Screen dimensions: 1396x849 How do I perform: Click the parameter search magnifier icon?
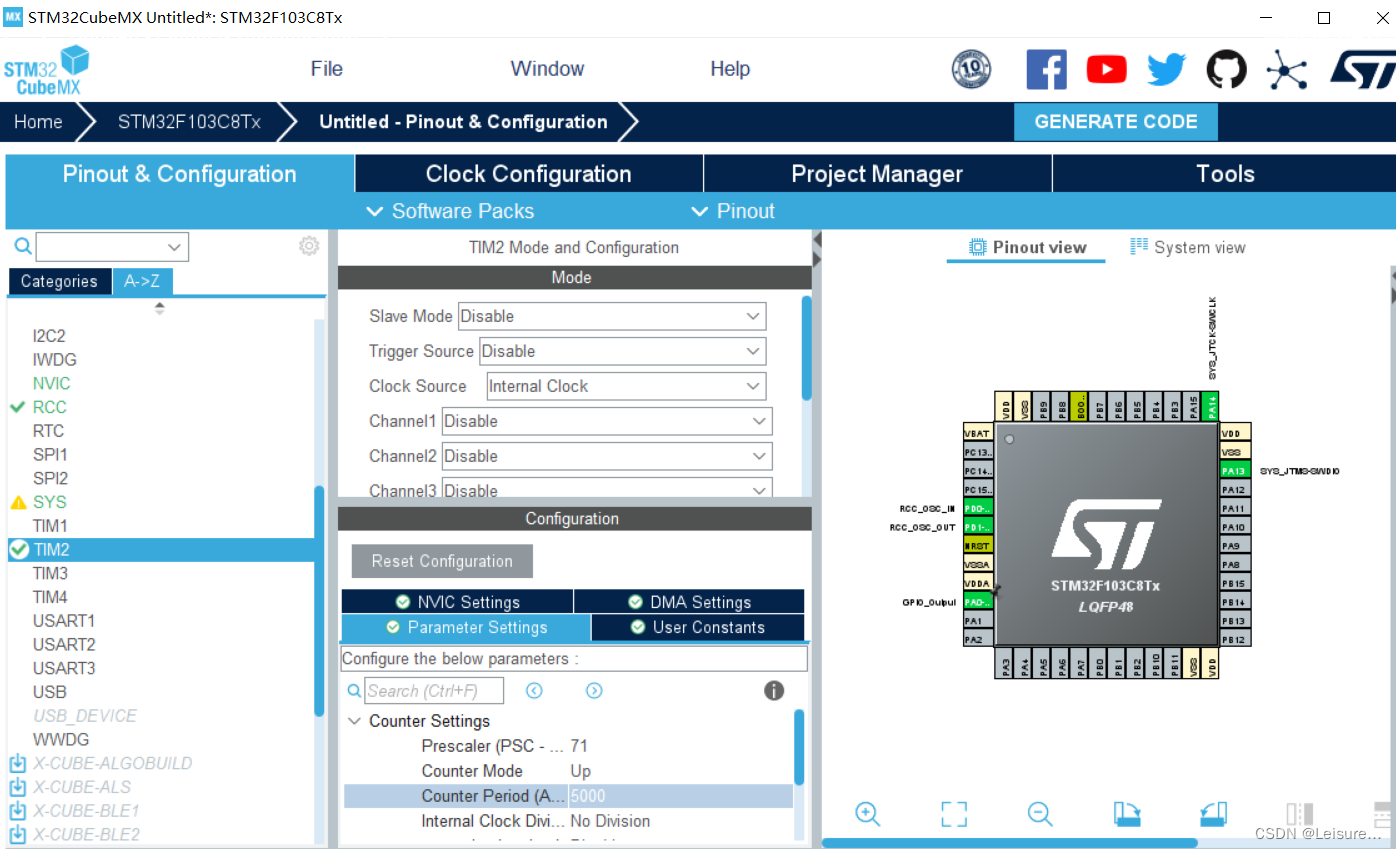[354, 690]
